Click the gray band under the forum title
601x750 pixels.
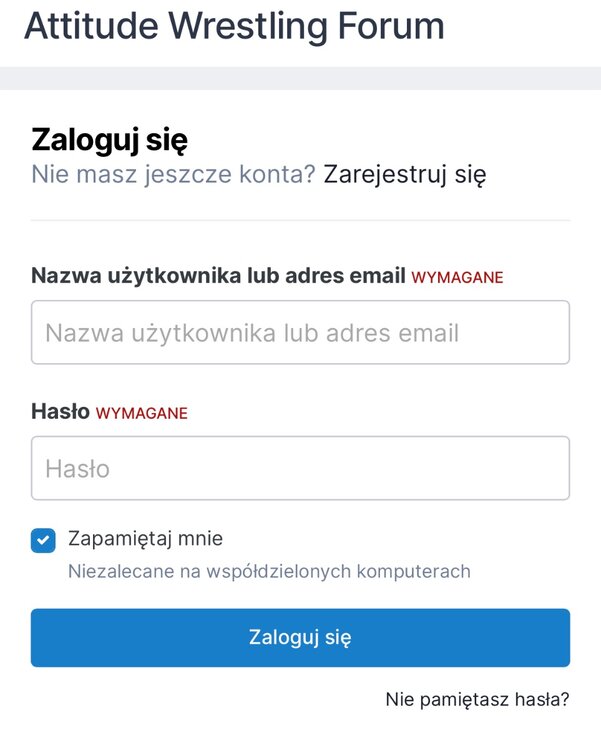tap(300, 79)
